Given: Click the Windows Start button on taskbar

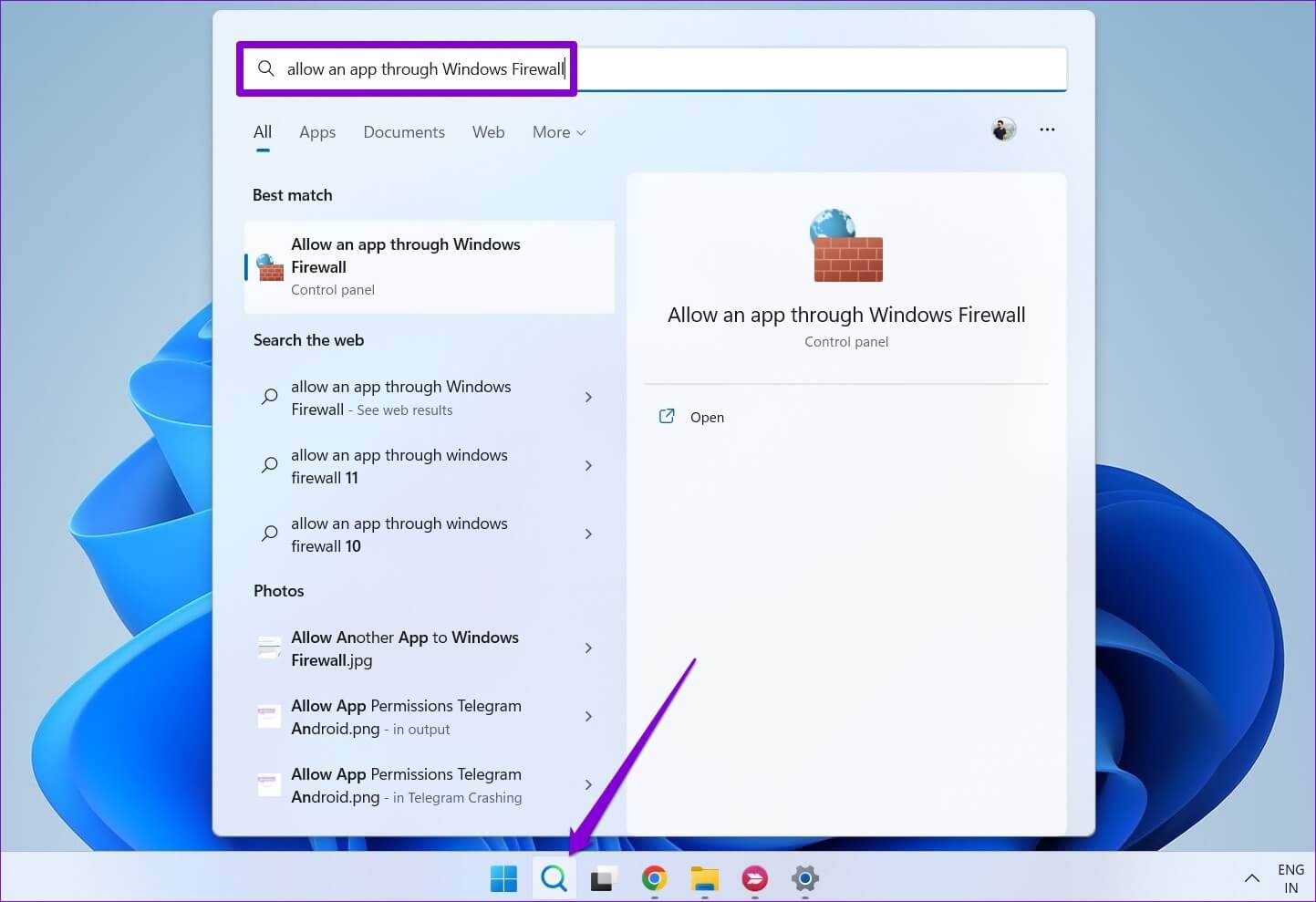Looking at the screenshot, I should click(x=503, y=878).
